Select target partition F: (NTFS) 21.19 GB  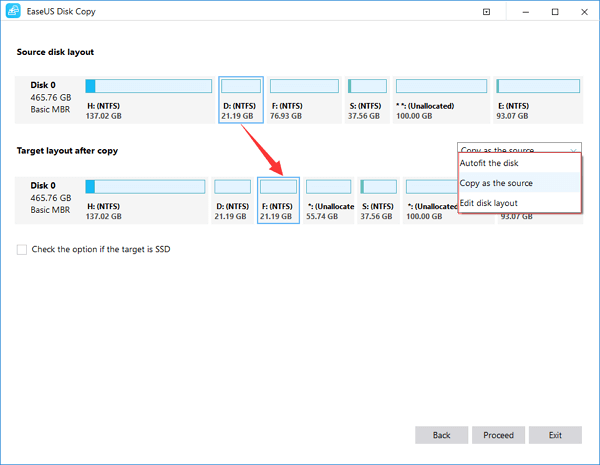pos(279,197)
